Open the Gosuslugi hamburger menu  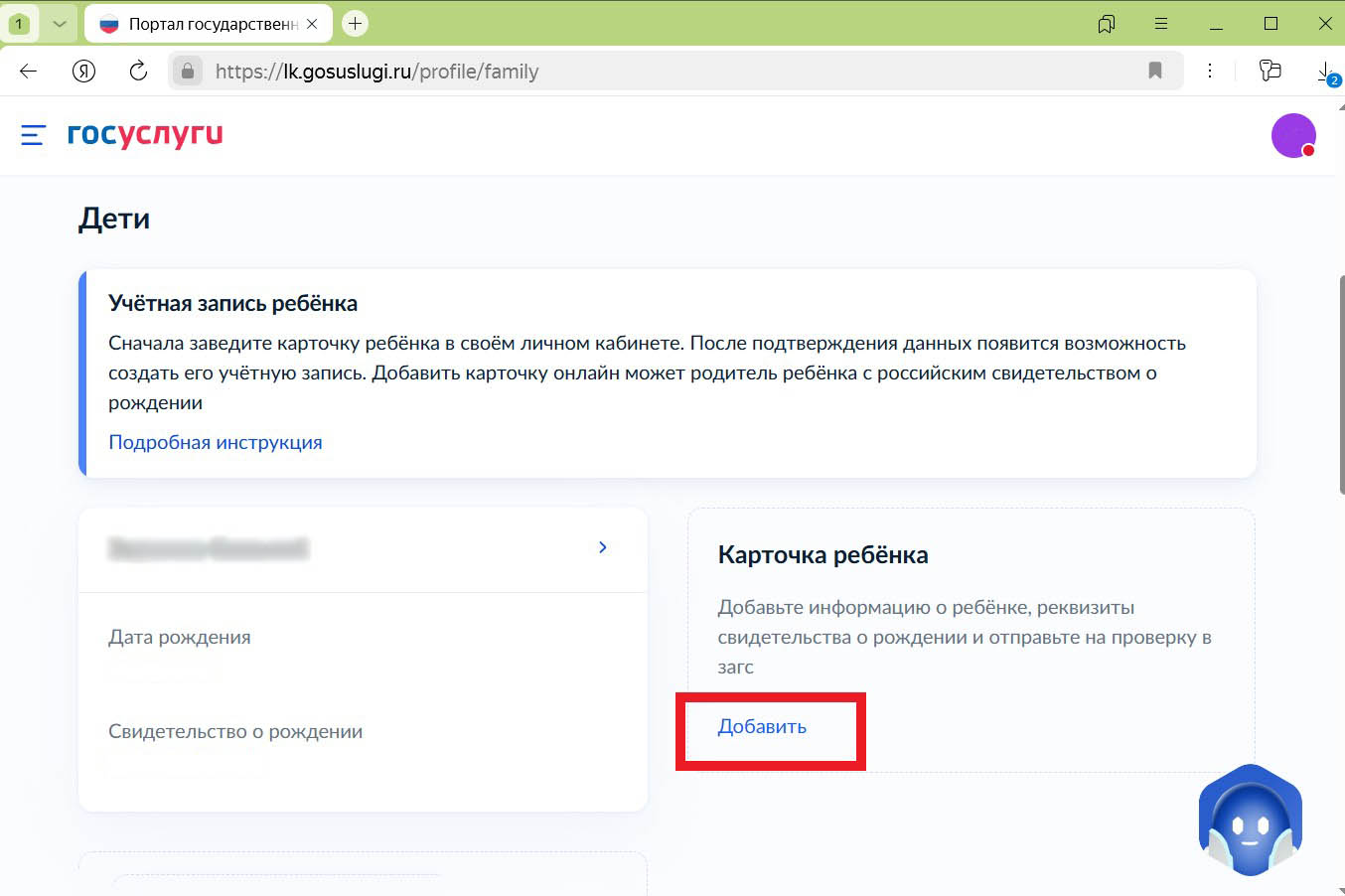(33, 135)
